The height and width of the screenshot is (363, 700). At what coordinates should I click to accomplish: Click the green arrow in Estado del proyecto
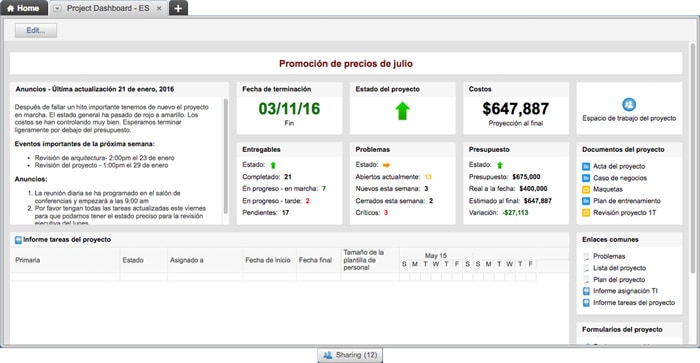pos(402,111)
